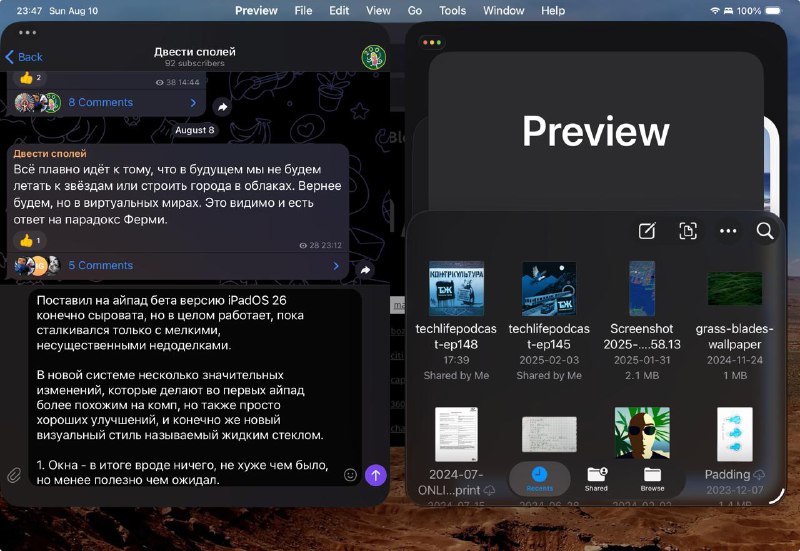The image size is (800, 551).
Task: Check the battery indicator in status bar
Action: coord(773,10)
